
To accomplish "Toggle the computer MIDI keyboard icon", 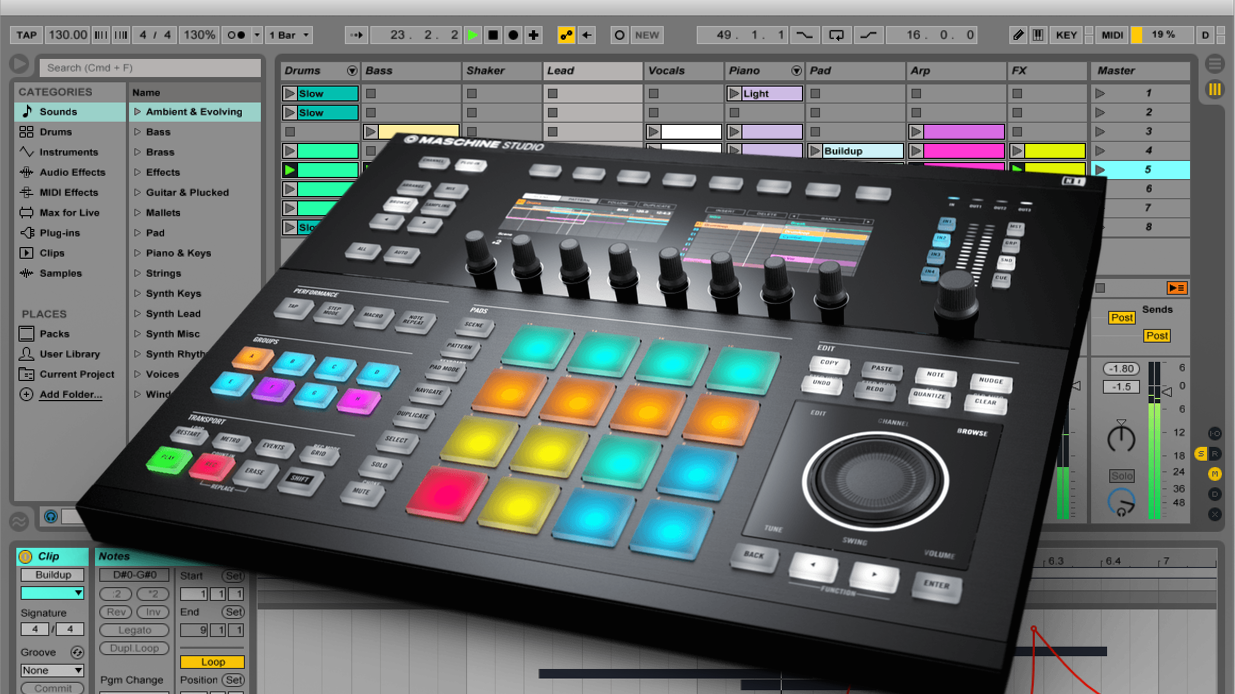I will (1040, 34).
